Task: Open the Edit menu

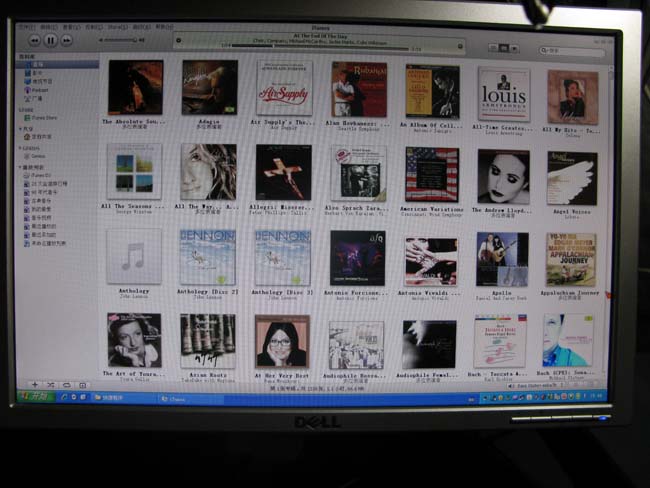Action: (x=48, y=27)
